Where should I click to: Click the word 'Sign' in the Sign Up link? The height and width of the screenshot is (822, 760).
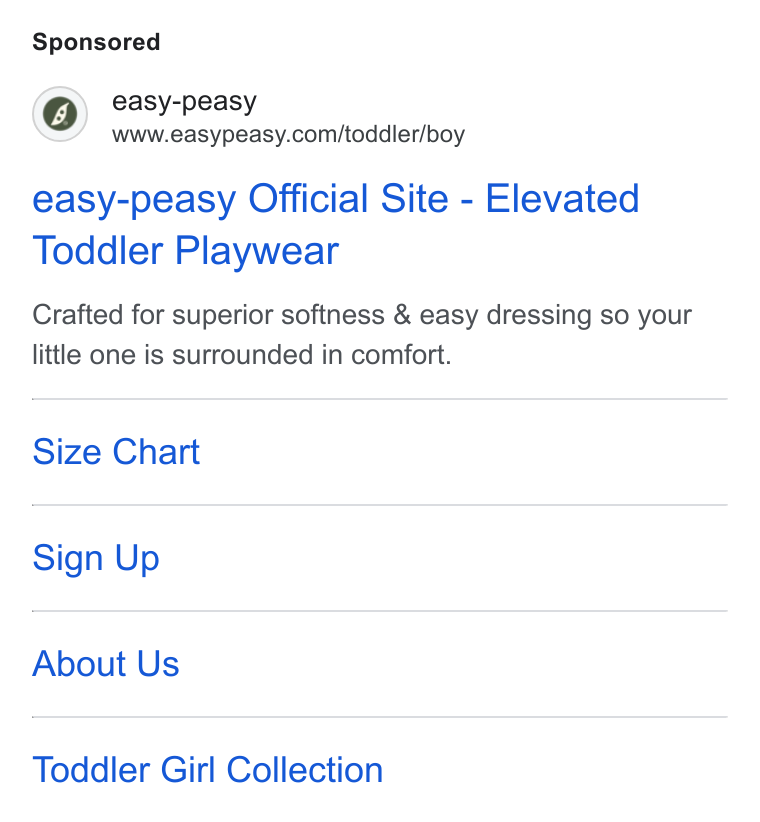pos(68,558)
